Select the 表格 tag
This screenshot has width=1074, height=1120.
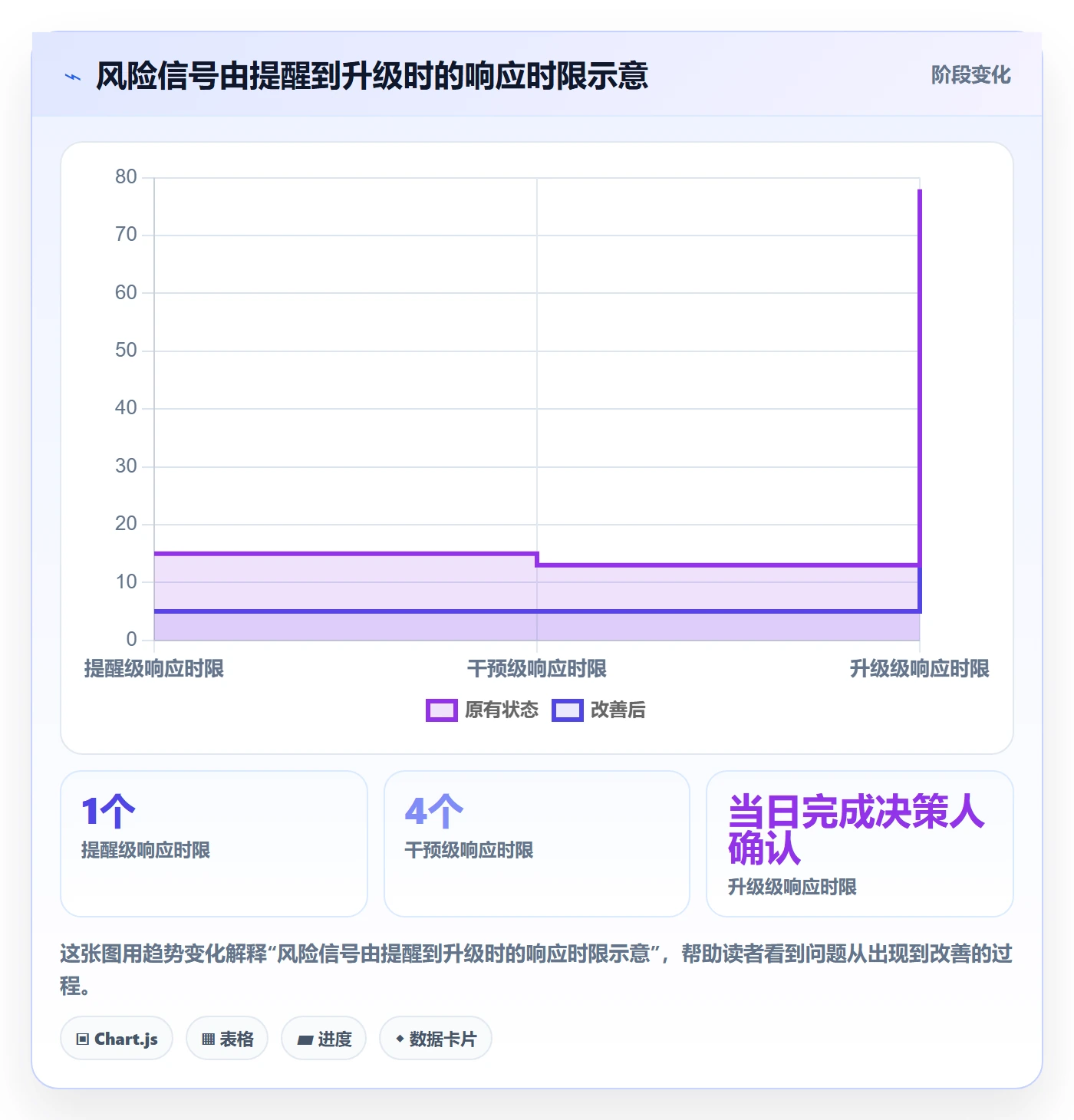[227, 1039]
